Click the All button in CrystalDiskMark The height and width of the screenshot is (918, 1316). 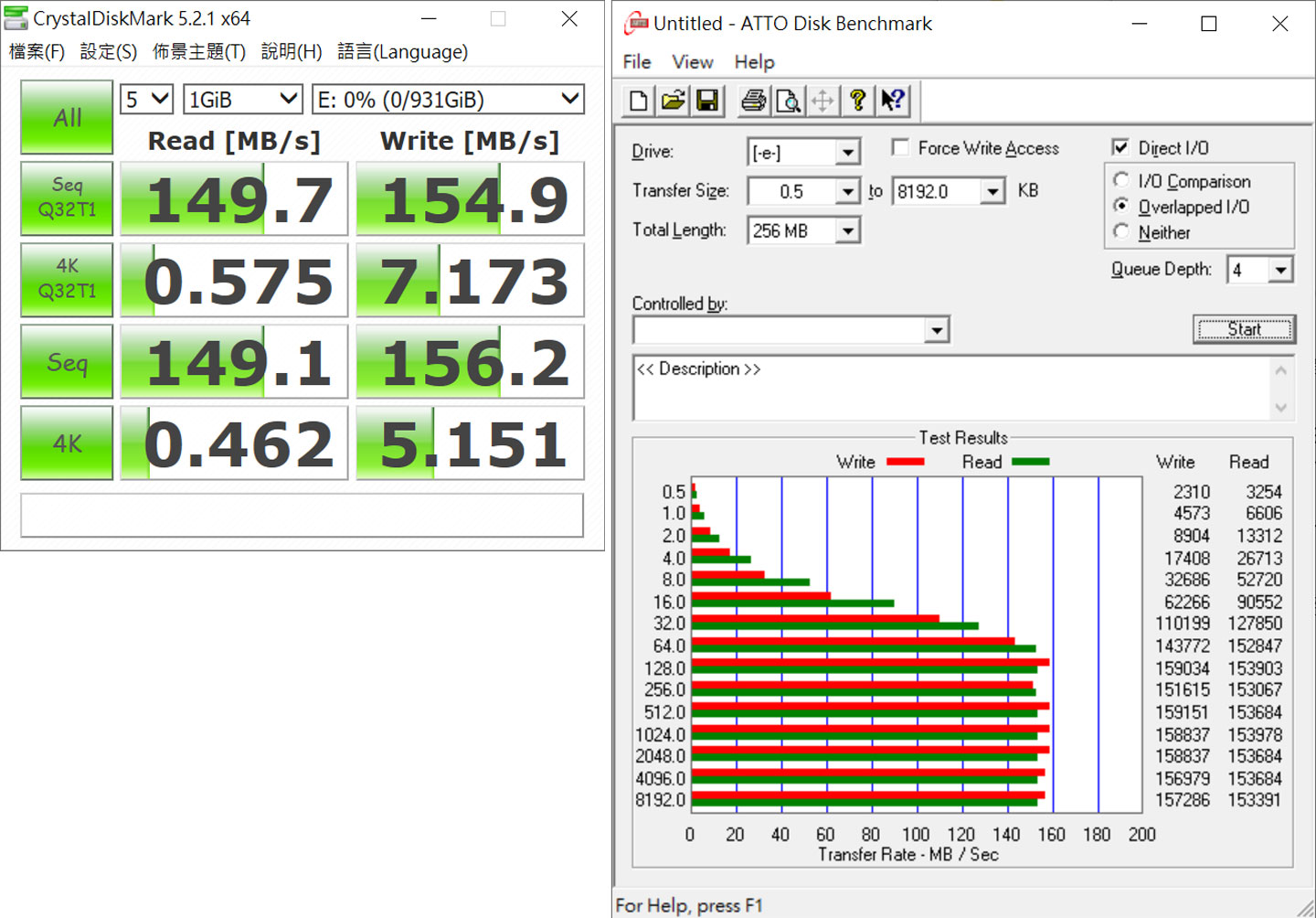[x=67, y=117]
